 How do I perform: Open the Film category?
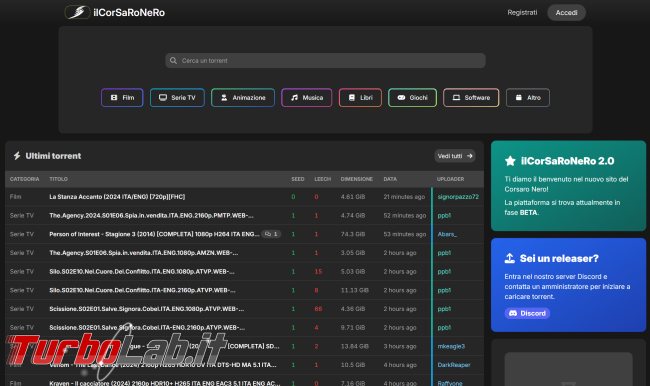tap(122, 97)
